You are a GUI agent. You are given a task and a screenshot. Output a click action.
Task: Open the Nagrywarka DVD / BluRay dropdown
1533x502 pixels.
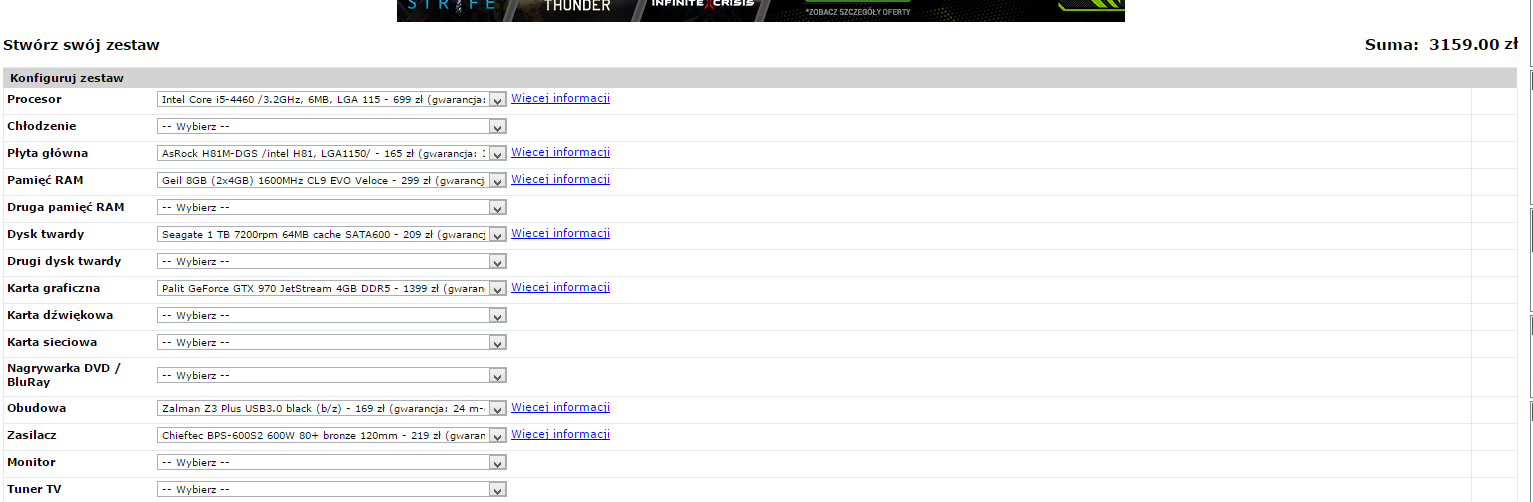(332, 376)
